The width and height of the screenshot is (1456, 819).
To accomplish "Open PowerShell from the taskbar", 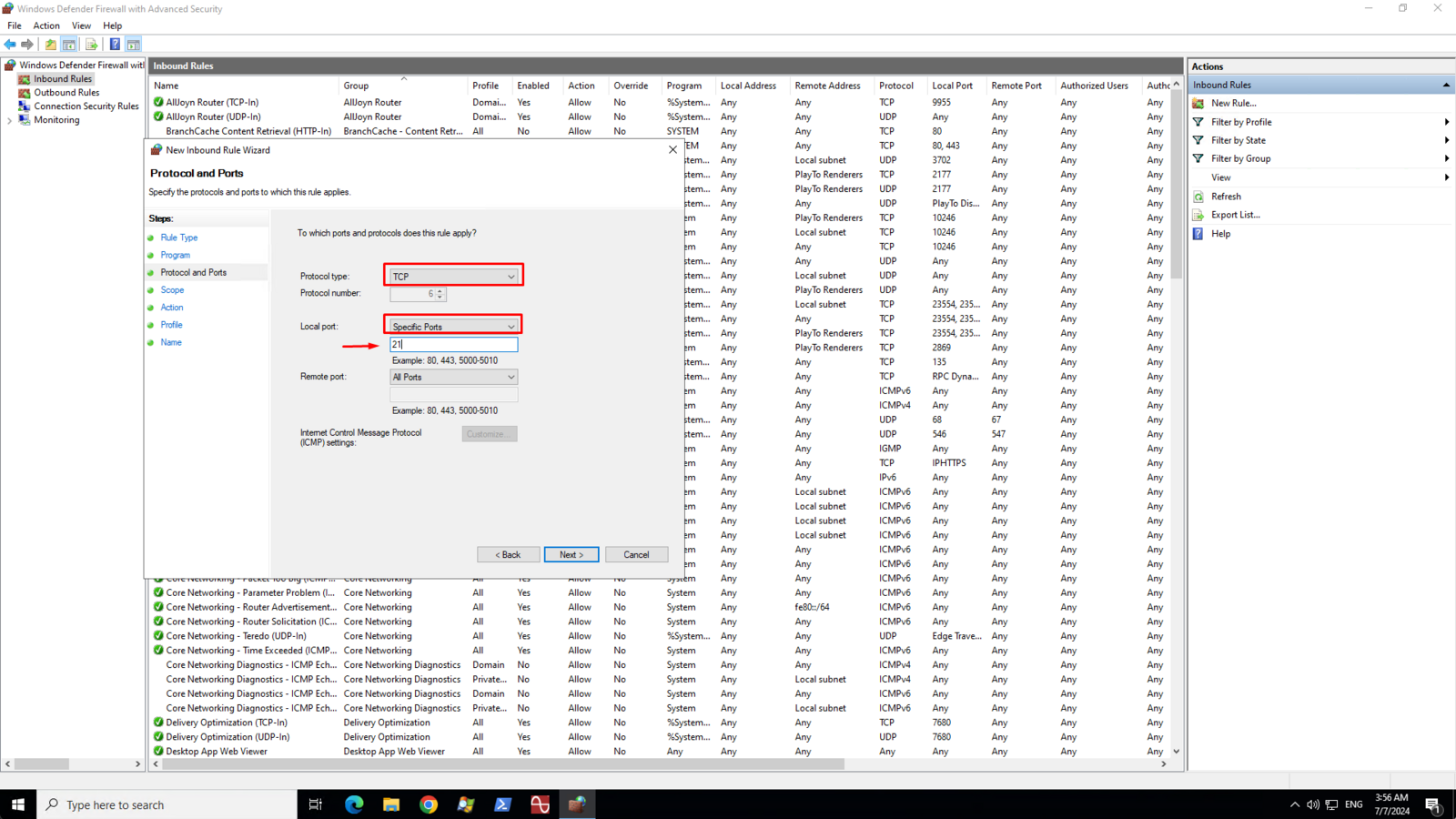I will (x=502, y=804).
